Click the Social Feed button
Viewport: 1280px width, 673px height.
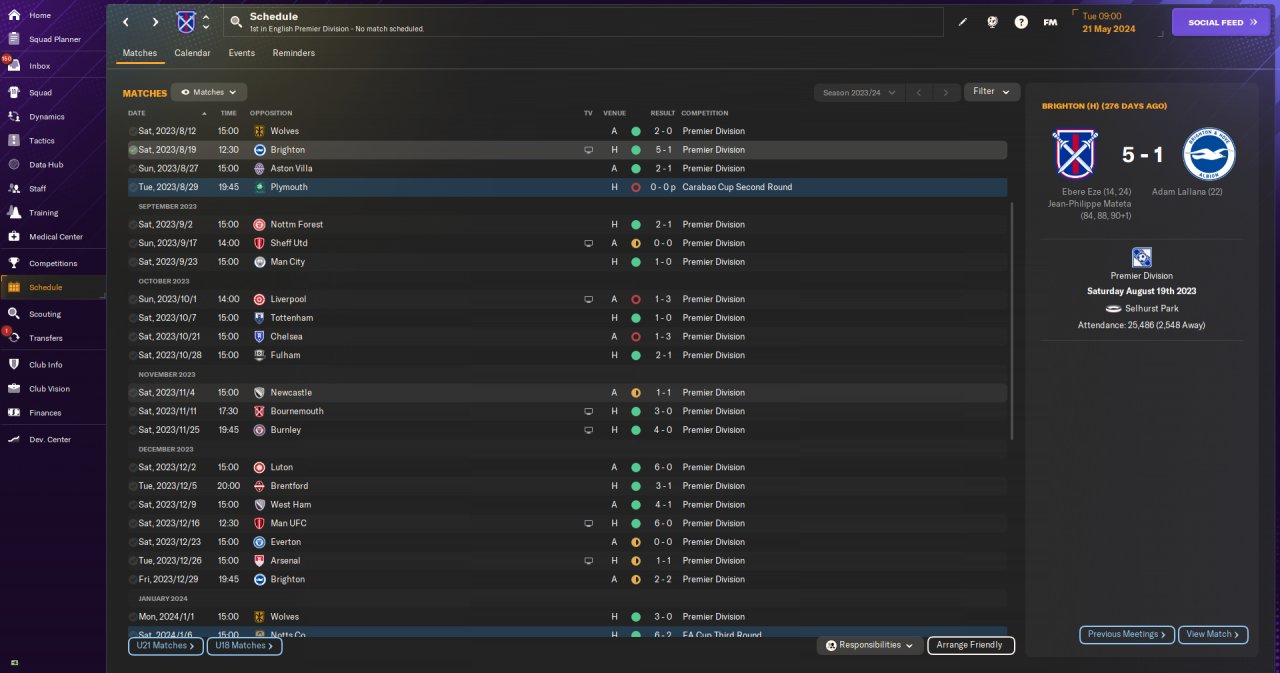(x=1220, y=22)
